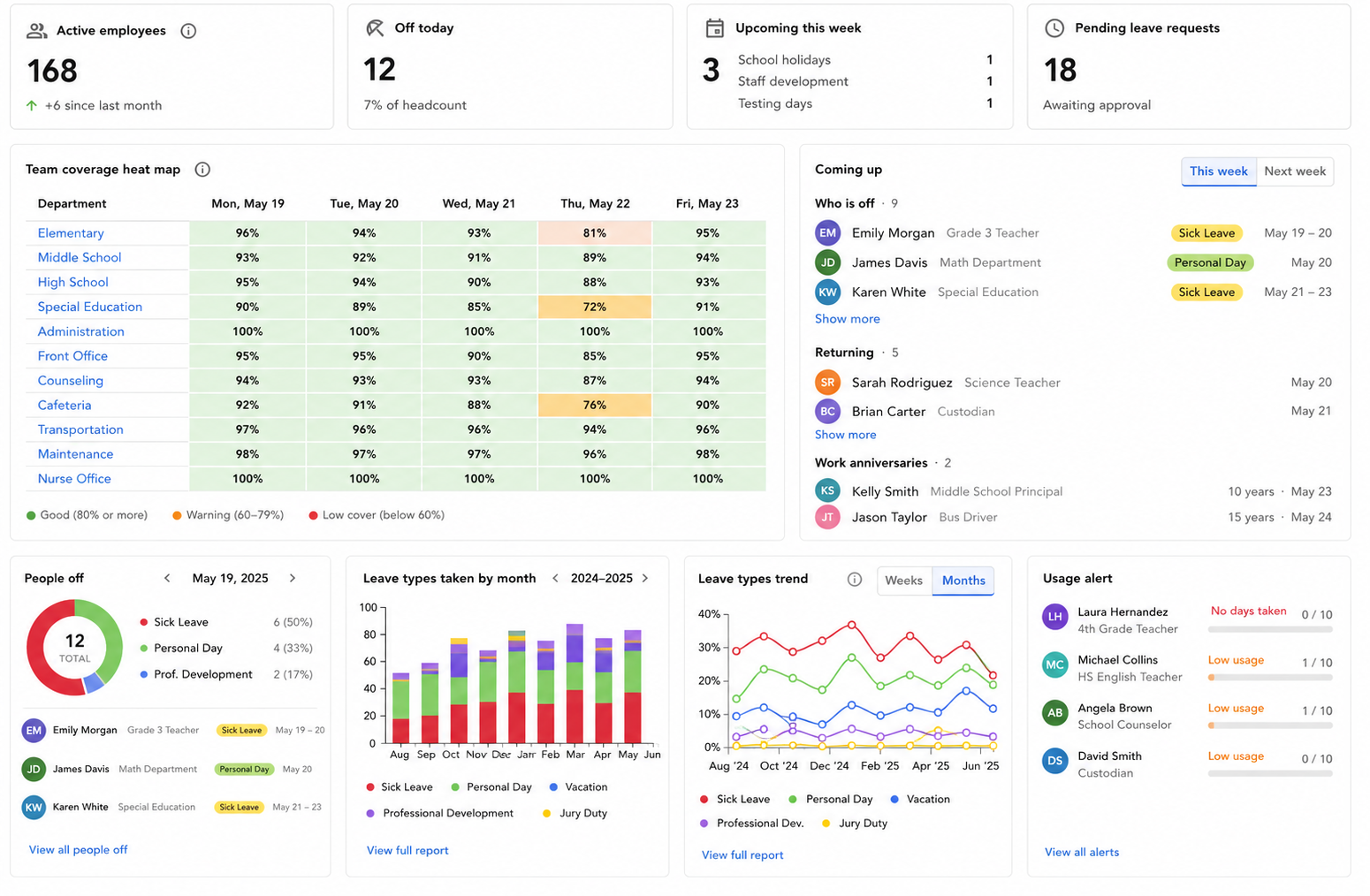Toggle Jury Duty series in trend legend
The width and height of the screenshot is (1370, 896).
(x=854, y=824)
